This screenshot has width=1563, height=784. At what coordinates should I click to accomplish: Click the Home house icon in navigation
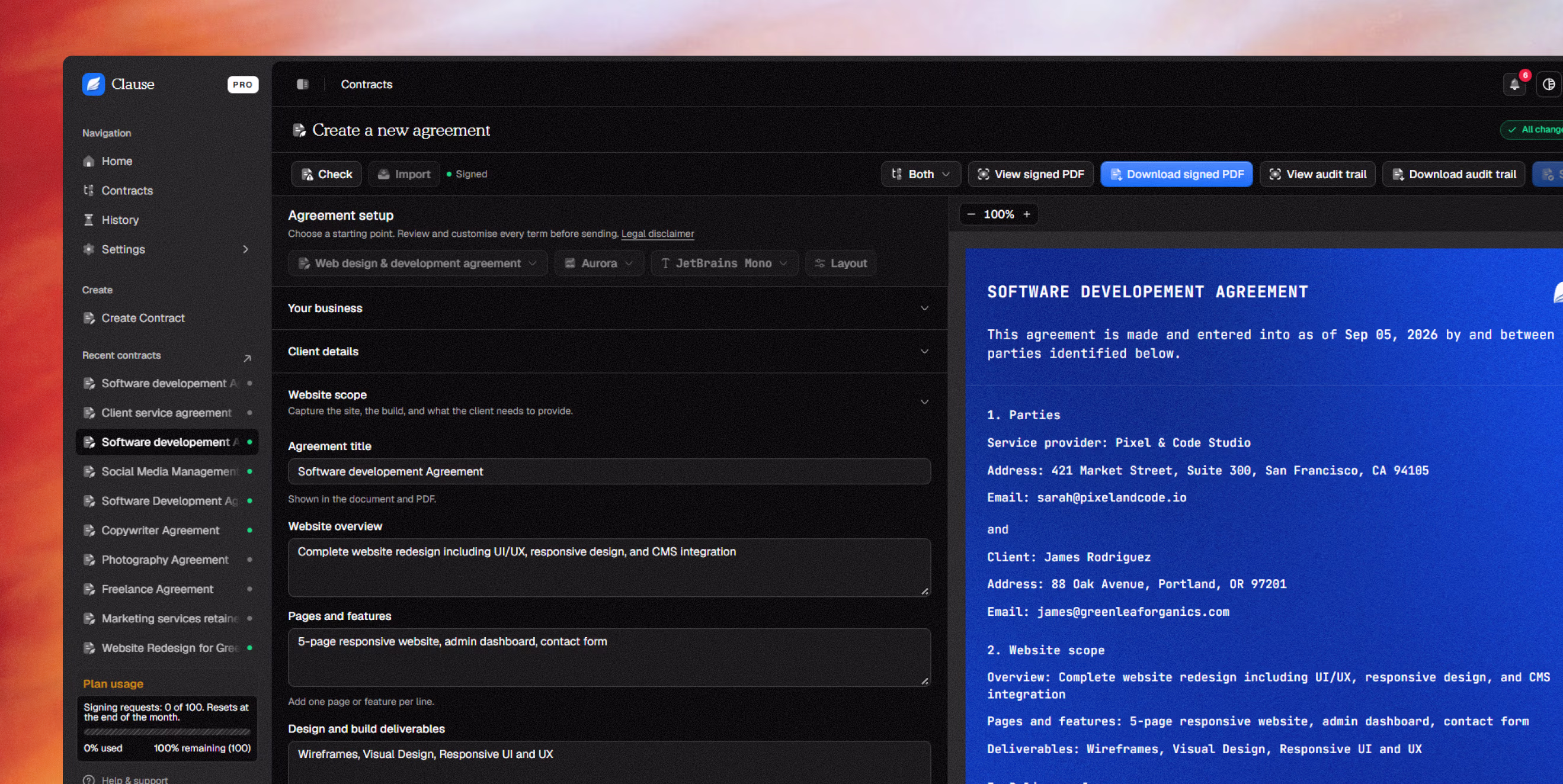coord(89,161)
